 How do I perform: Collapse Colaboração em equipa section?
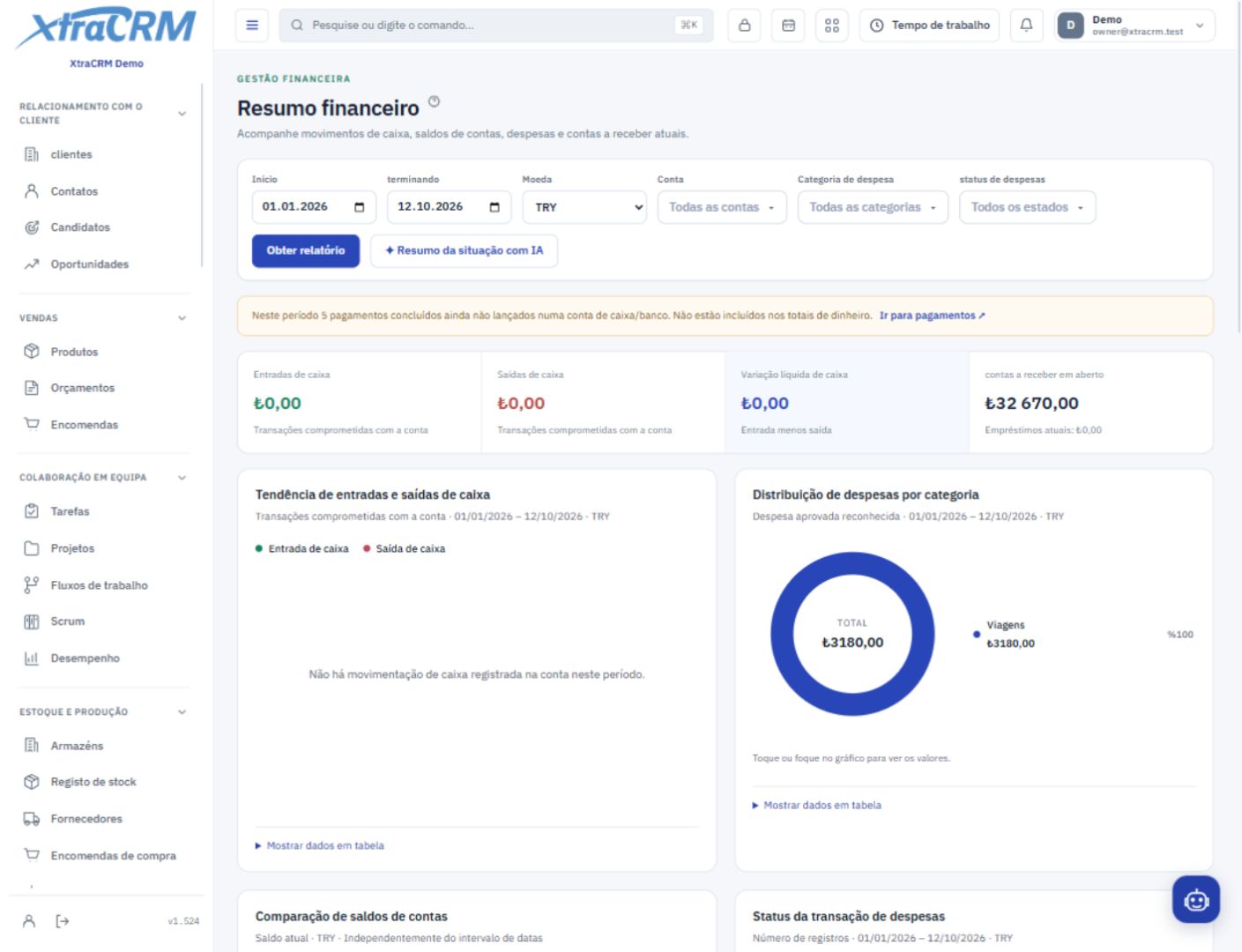coord(104,478)
